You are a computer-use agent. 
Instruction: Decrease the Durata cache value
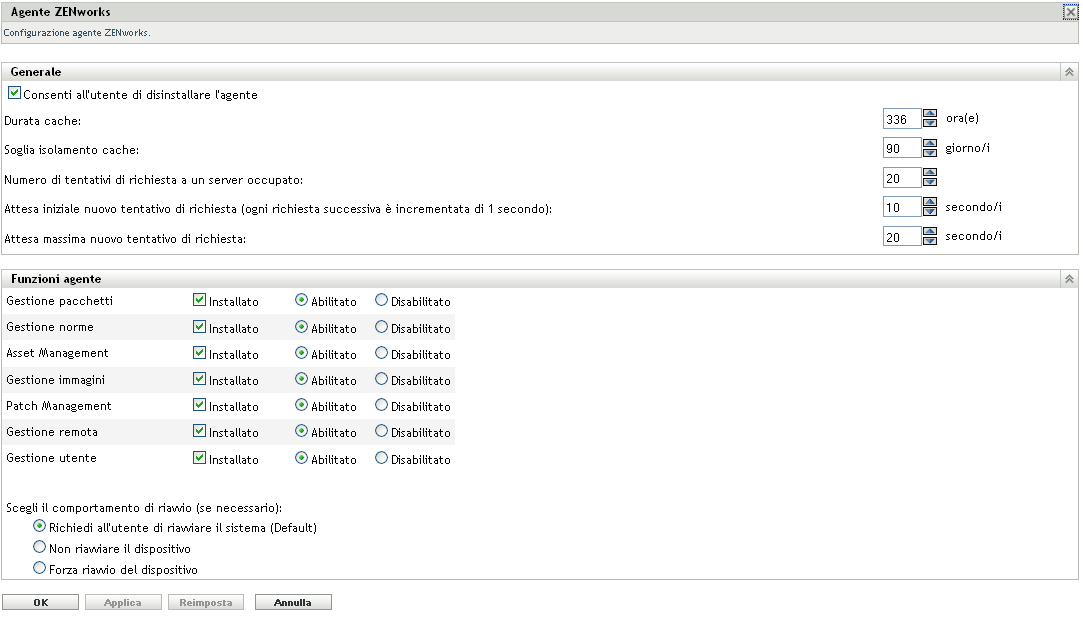pos(930,123)
